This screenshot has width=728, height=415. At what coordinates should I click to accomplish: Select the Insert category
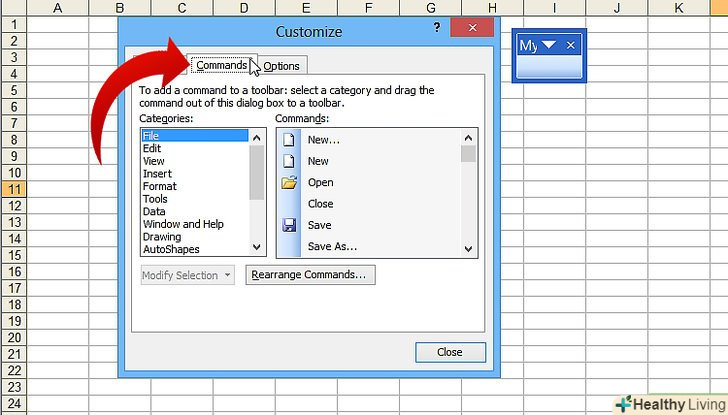(195, 173)
